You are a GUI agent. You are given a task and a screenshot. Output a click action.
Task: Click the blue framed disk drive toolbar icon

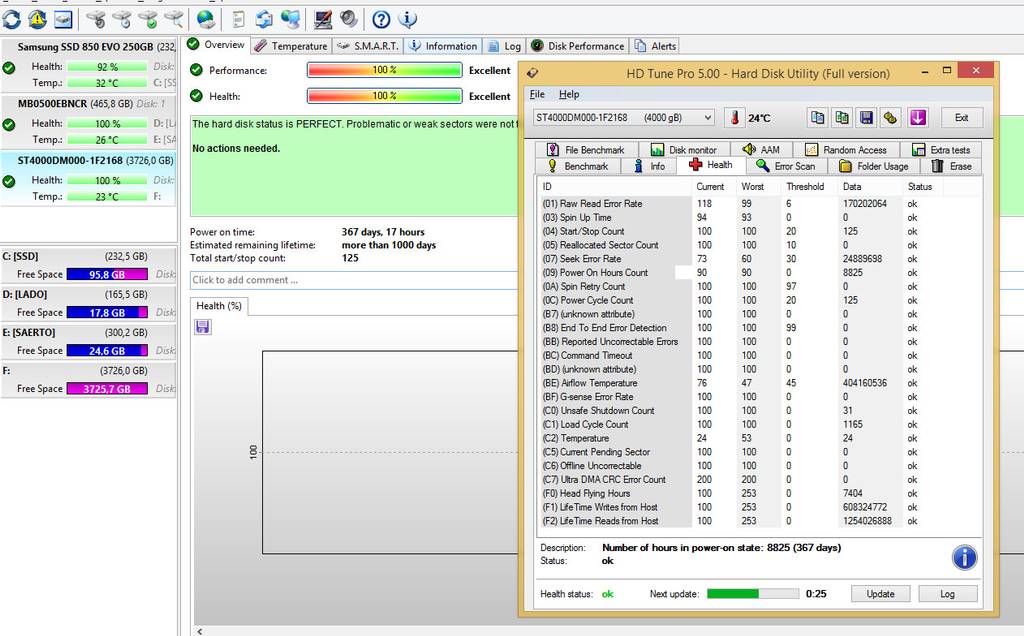(x=63, y=20)
